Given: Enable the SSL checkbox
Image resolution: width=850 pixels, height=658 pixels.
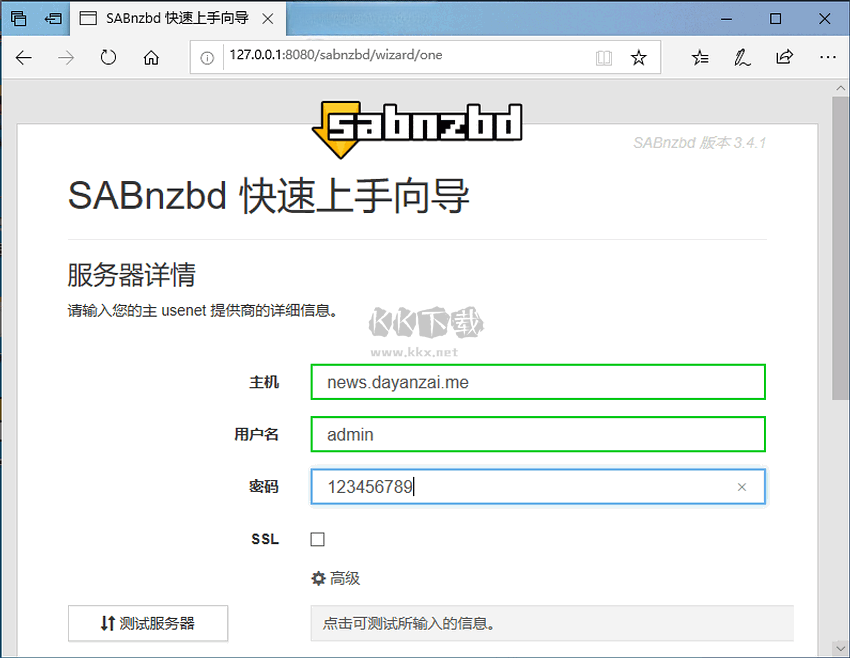Looking at the screenshot, I should [318, 539].
